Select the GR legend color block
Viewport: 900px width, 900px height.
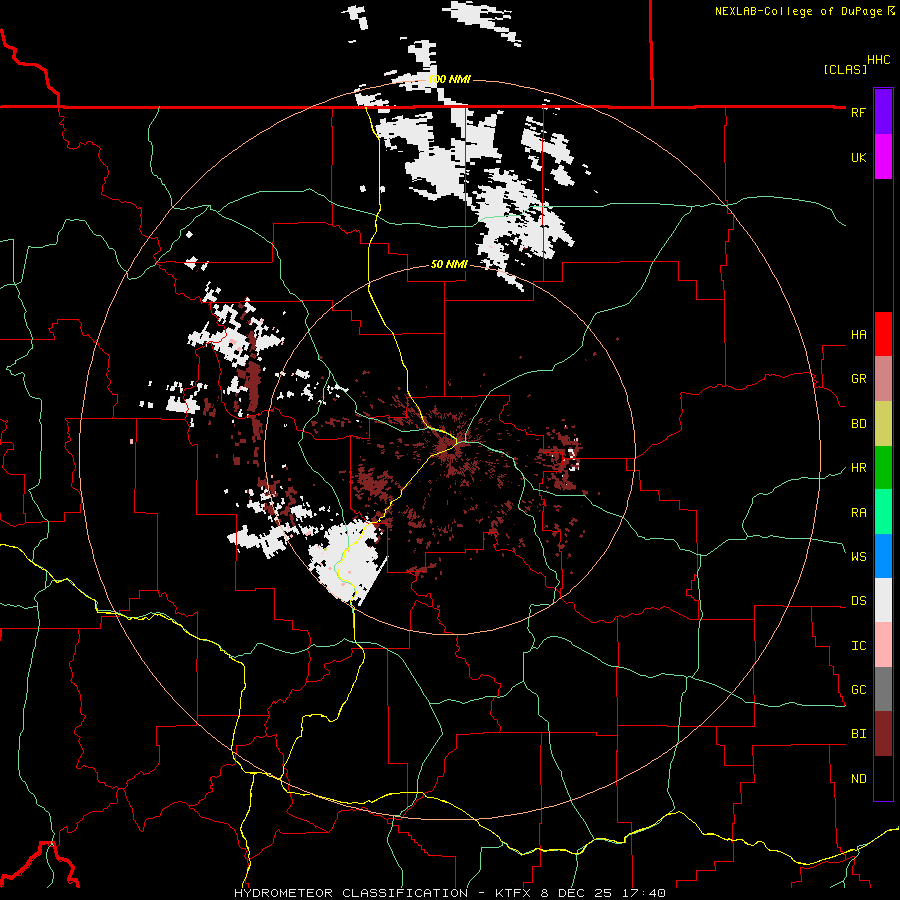[883, 378]
